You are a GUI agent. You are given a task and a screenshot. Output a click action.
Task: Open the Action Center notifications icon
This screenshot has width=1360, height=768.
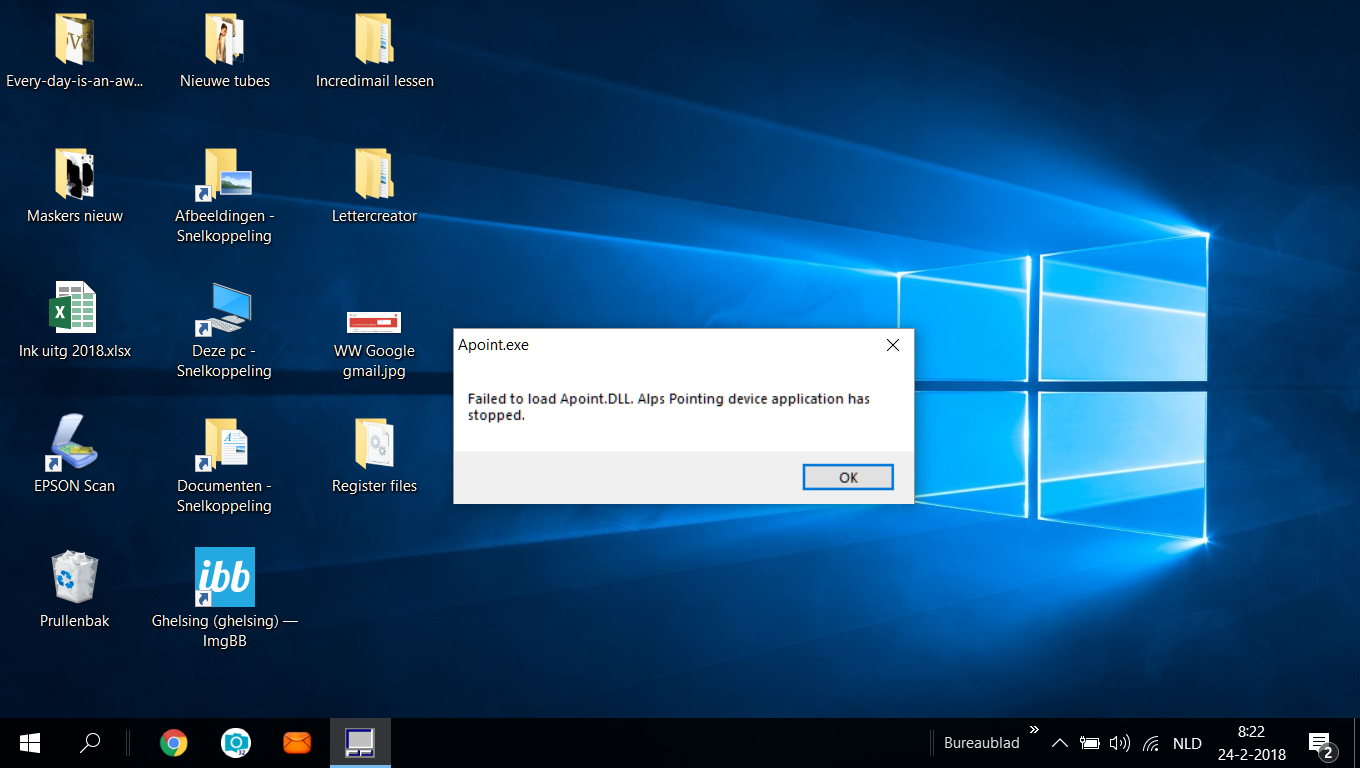click(x=1321, y=743)
